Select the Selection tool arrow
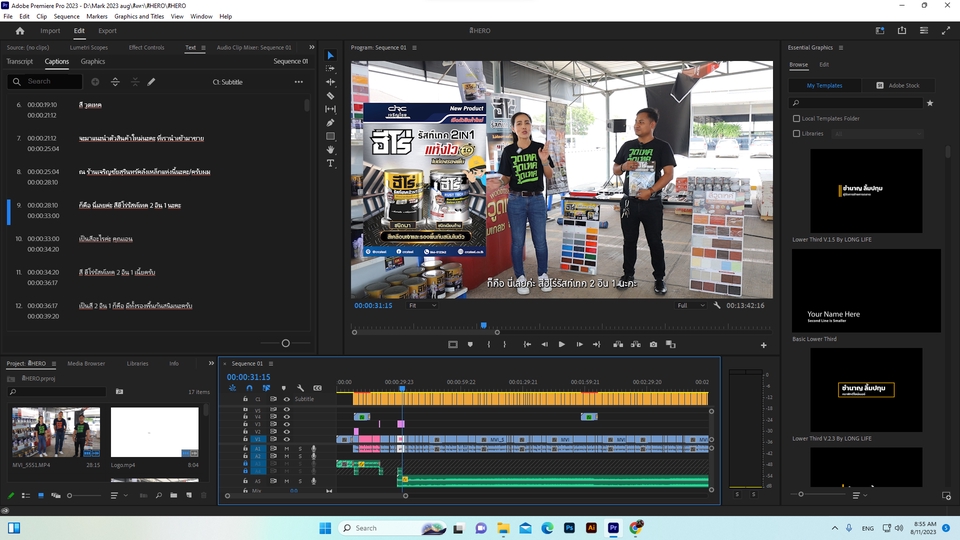960x540 pixels. pyautogui.click(x=331, y=55)
